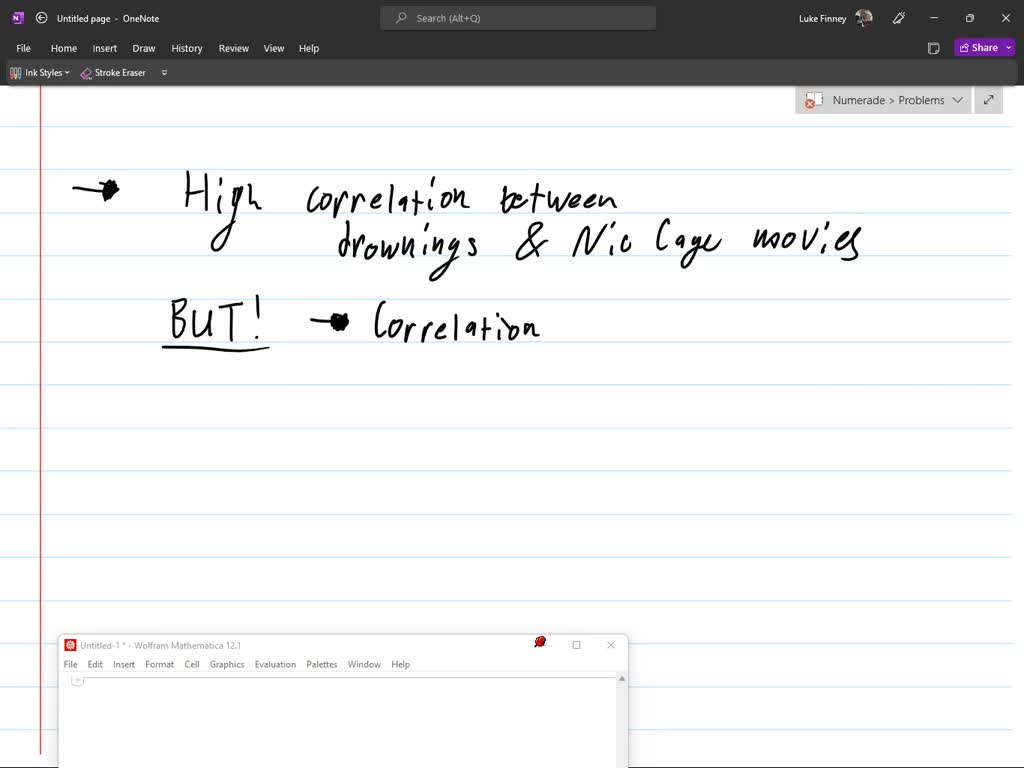Click Mathematica's scrollbar up arrow
1024x768 pixels.
pyautogui.click(x=622, y=679)
